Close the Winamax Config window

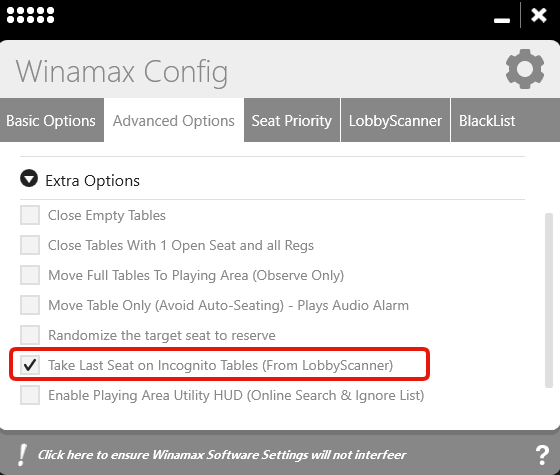click(x=539, y=15)
